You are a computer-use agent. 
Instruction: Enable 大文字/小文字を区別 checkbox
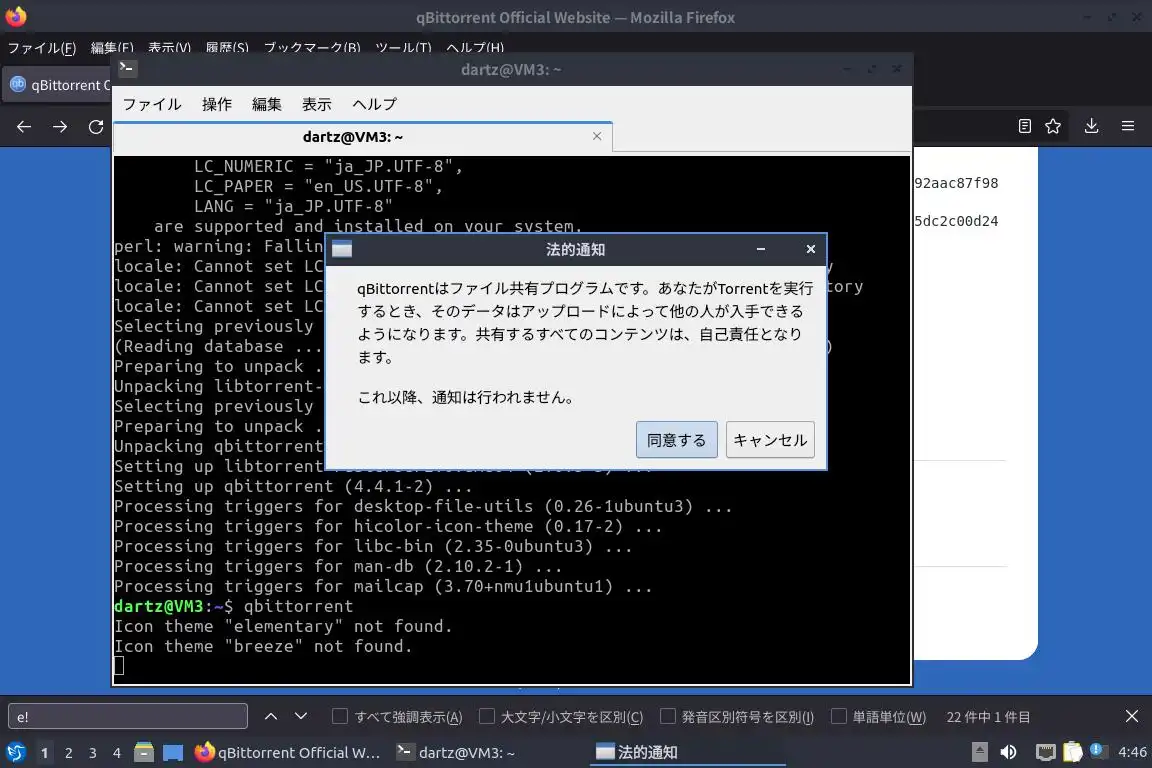point(486,716)
